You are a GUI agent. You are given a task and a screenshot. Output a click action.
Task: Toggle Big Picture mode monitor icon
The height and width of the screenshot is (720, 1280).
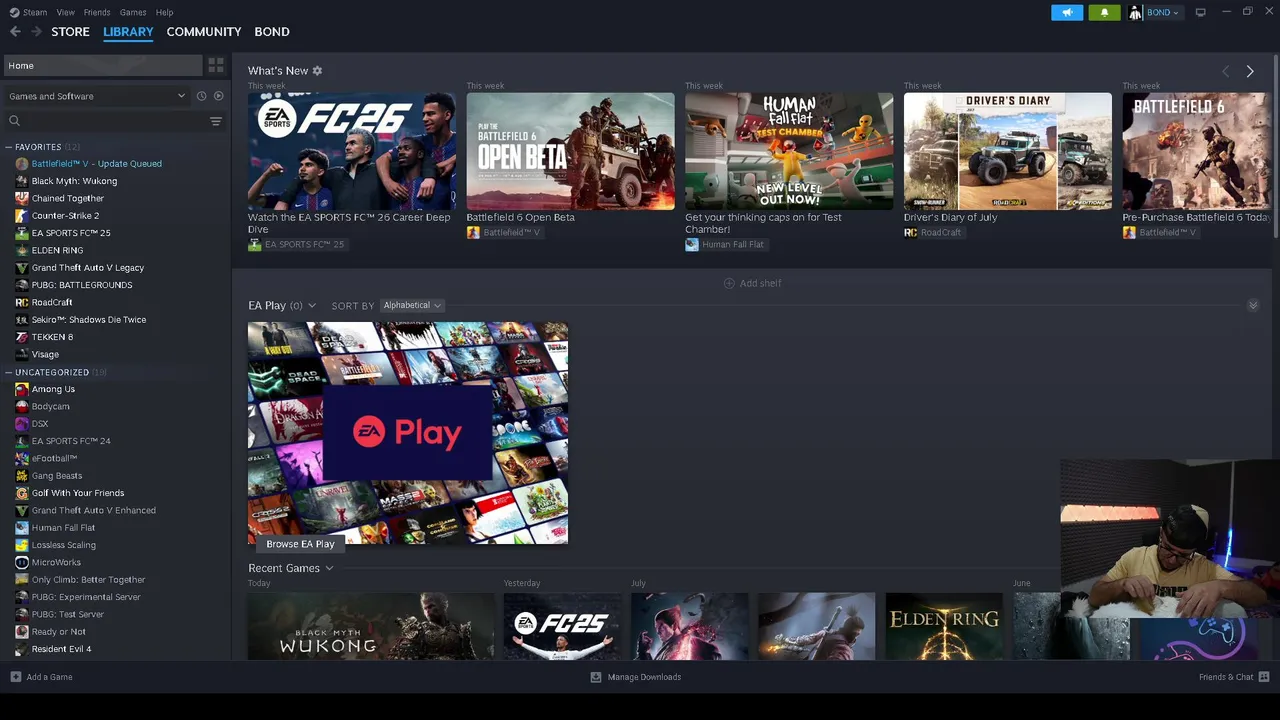tap(1200, 12)
